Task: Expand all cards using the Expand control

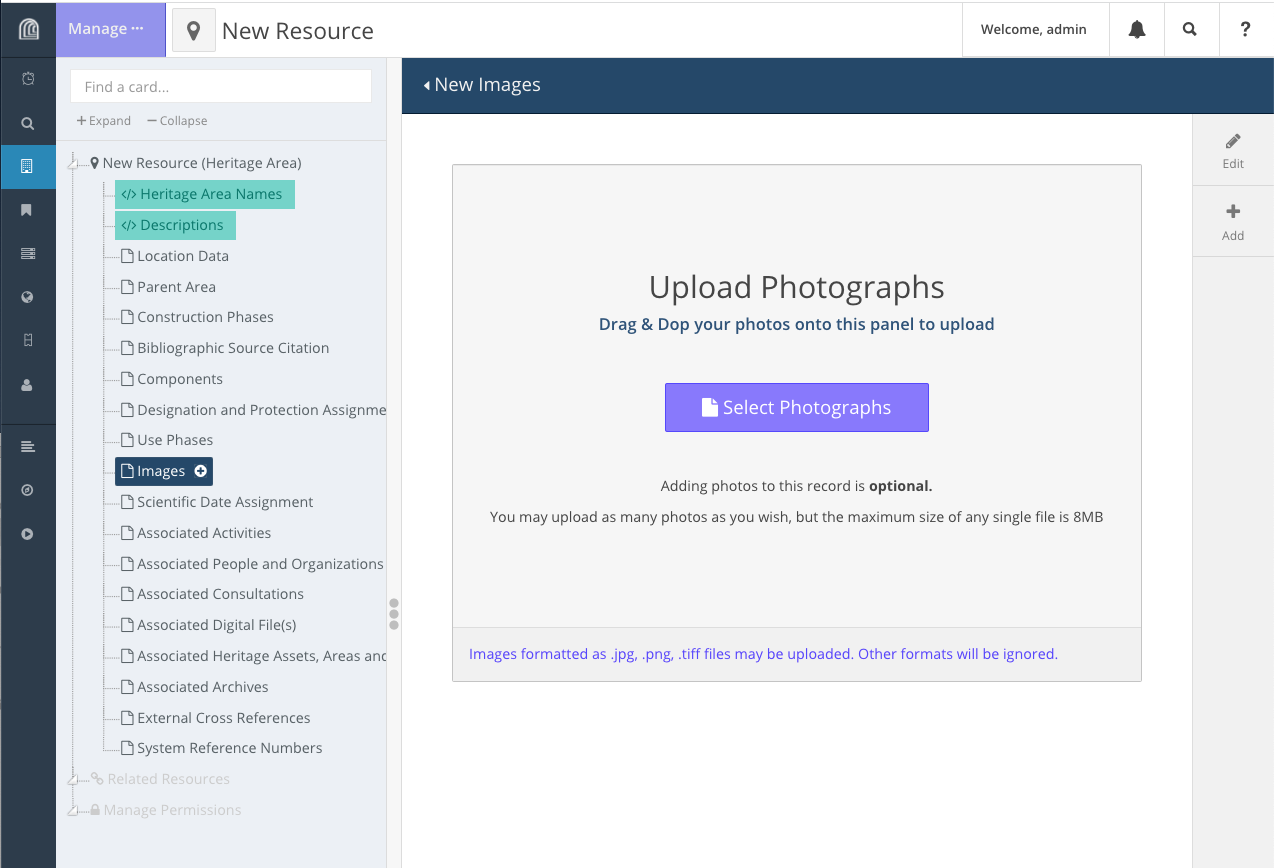Action: click(103, 120)
